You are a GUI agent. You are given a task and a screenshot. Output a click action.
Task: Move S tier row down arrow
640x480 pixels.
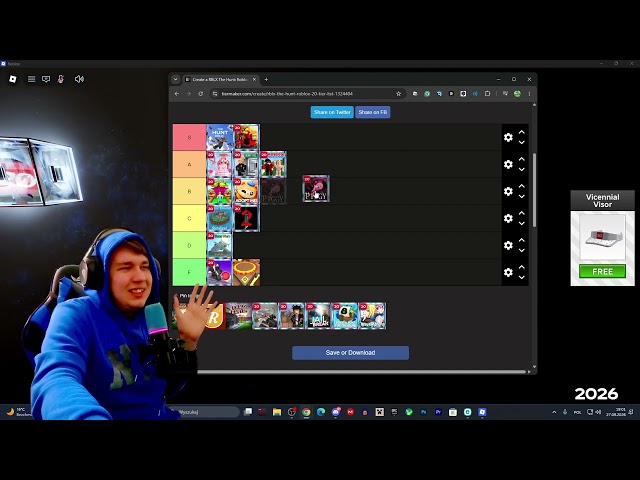pyautogui.click(x=522, y=142)
